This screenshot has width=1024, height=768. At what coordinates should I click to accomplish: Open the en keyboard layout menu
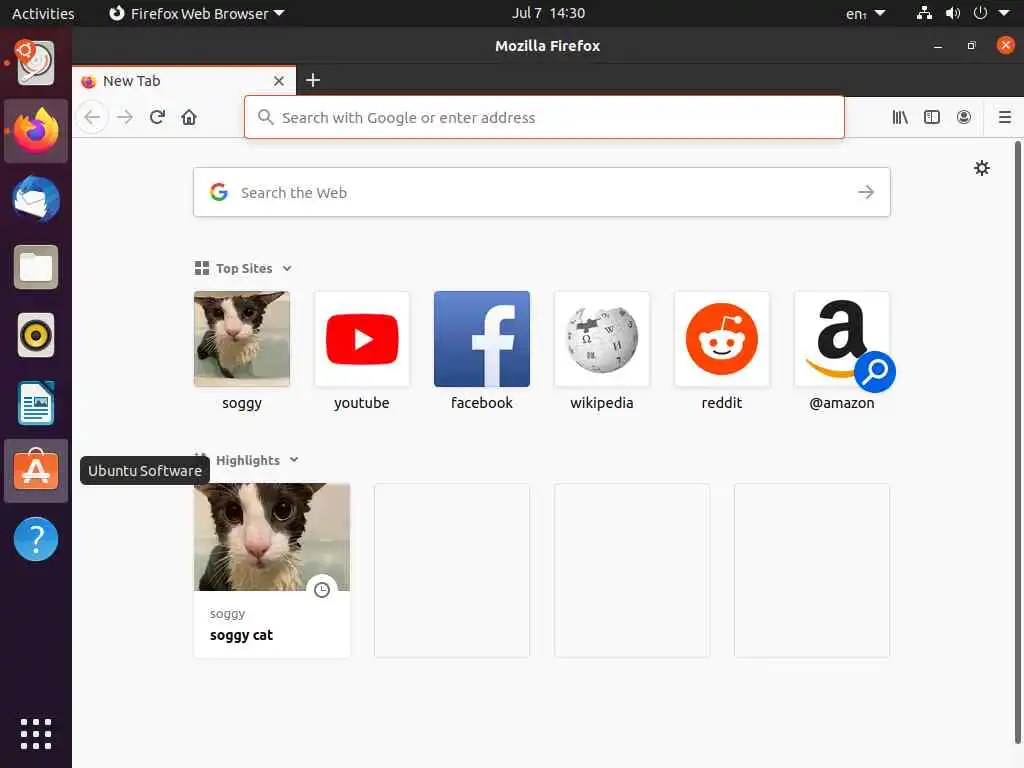pyautogui.click(x=865, y=13)
